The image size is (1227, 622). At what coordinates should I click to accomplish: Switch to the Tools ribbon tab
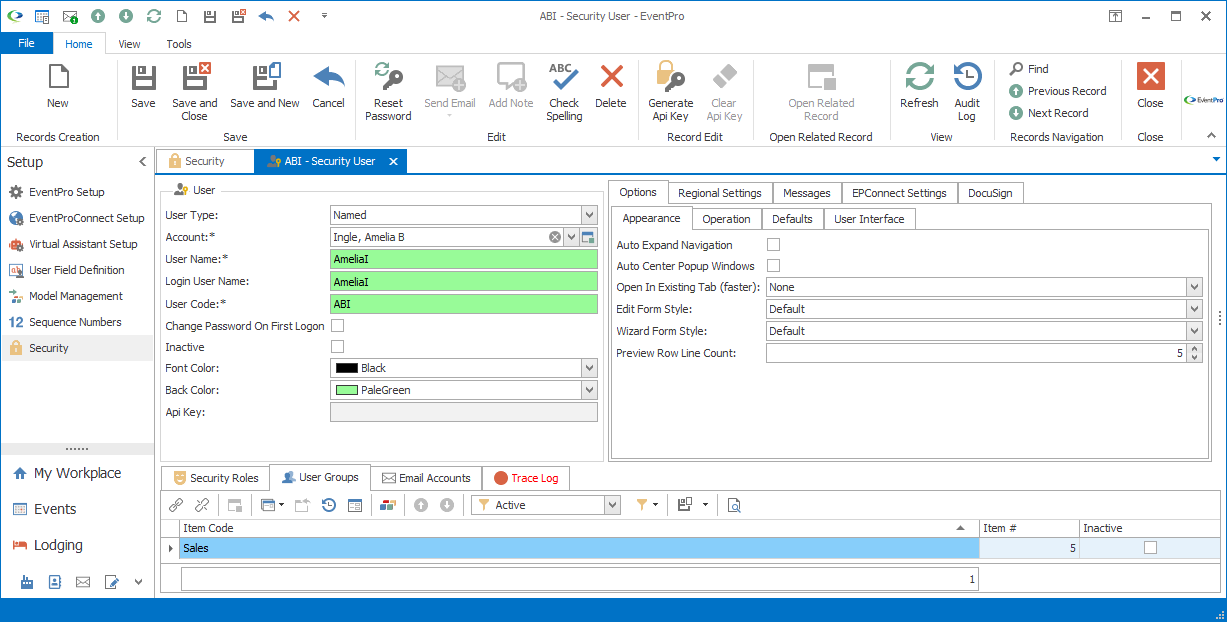tap(179, 44)
